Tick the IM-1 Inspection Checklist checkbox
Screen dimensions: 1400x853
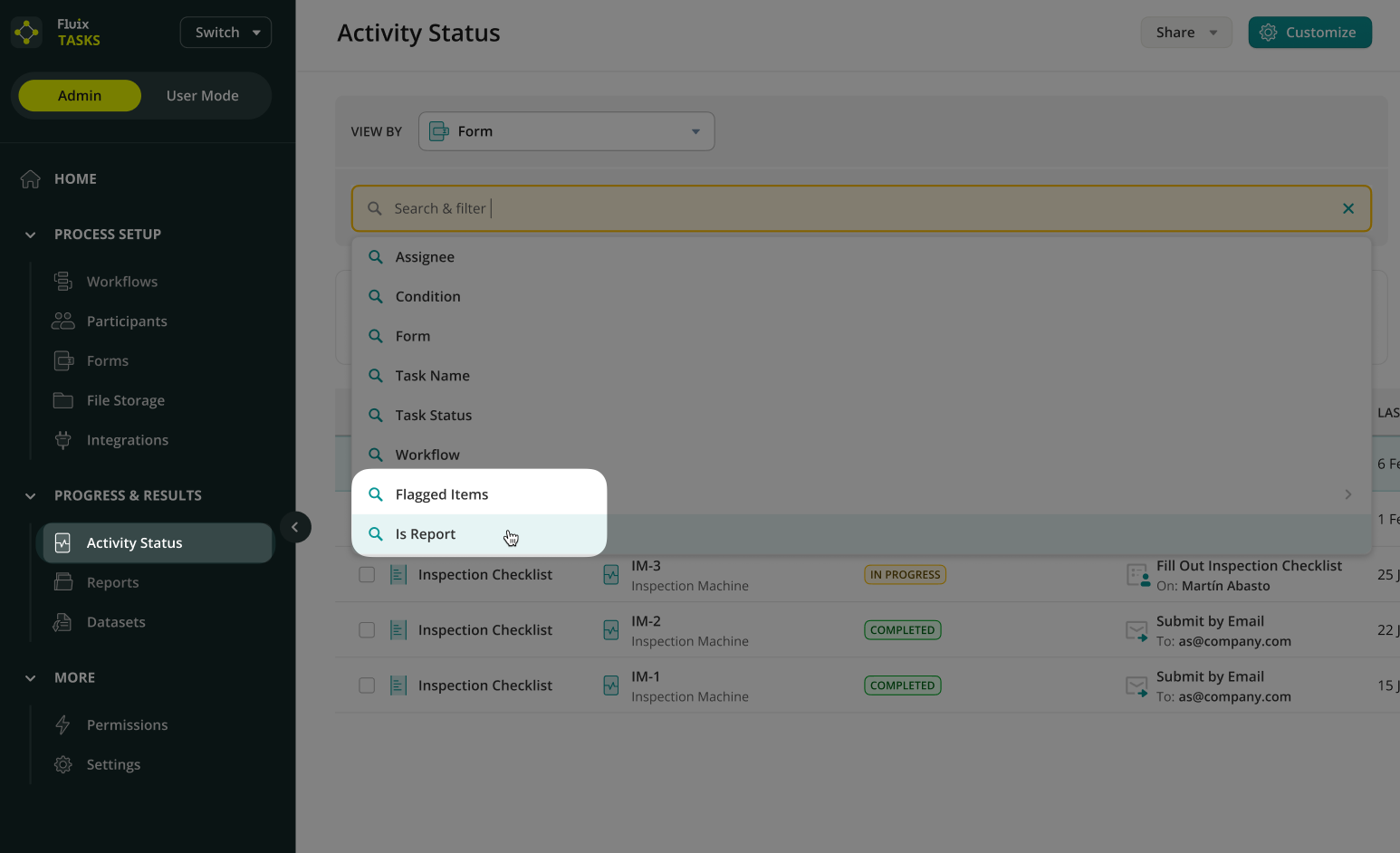(x=367, y=685)
